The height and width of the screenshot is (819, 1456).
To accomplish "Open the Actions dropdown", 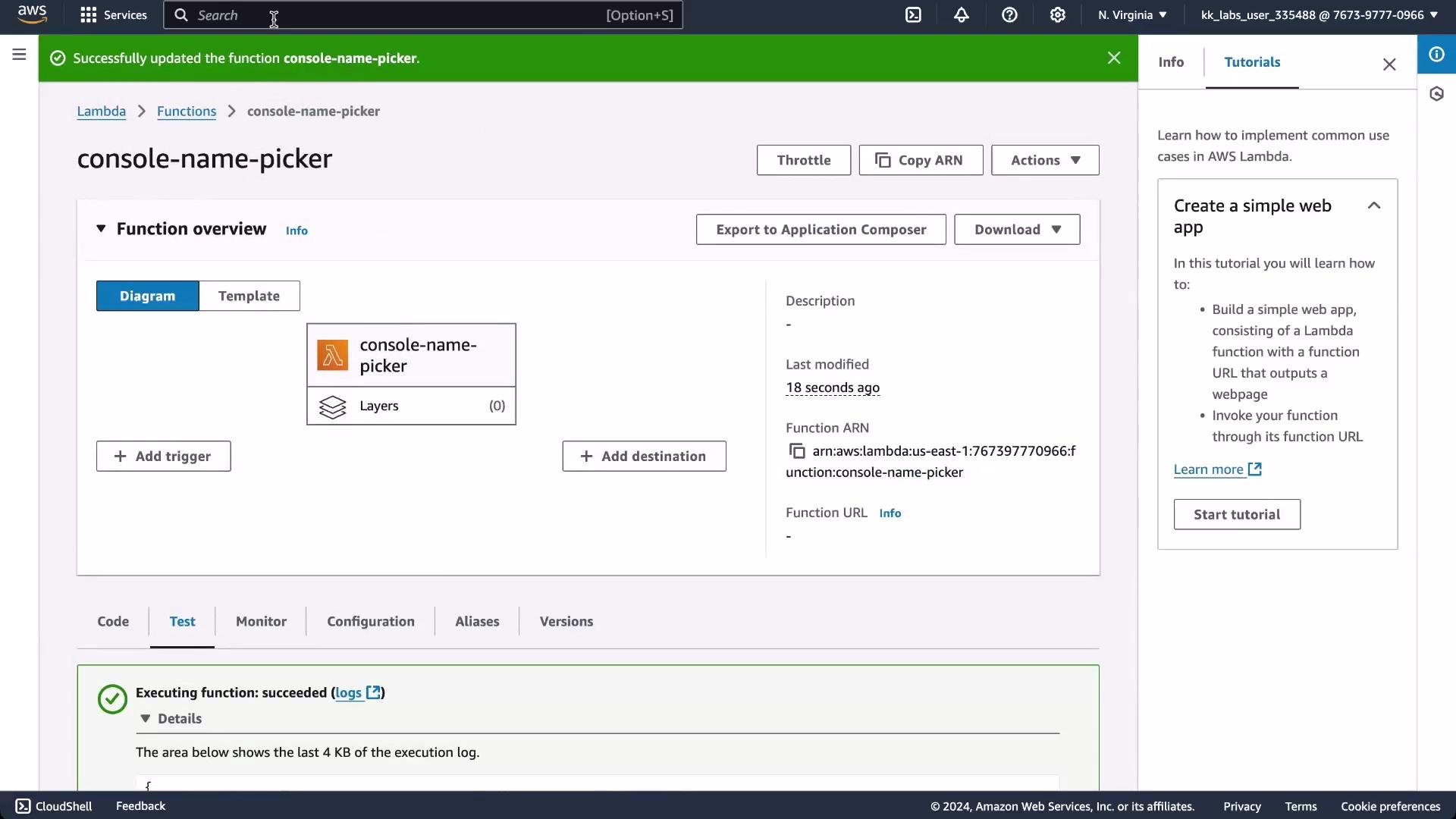I will [x=1045, y=160].
